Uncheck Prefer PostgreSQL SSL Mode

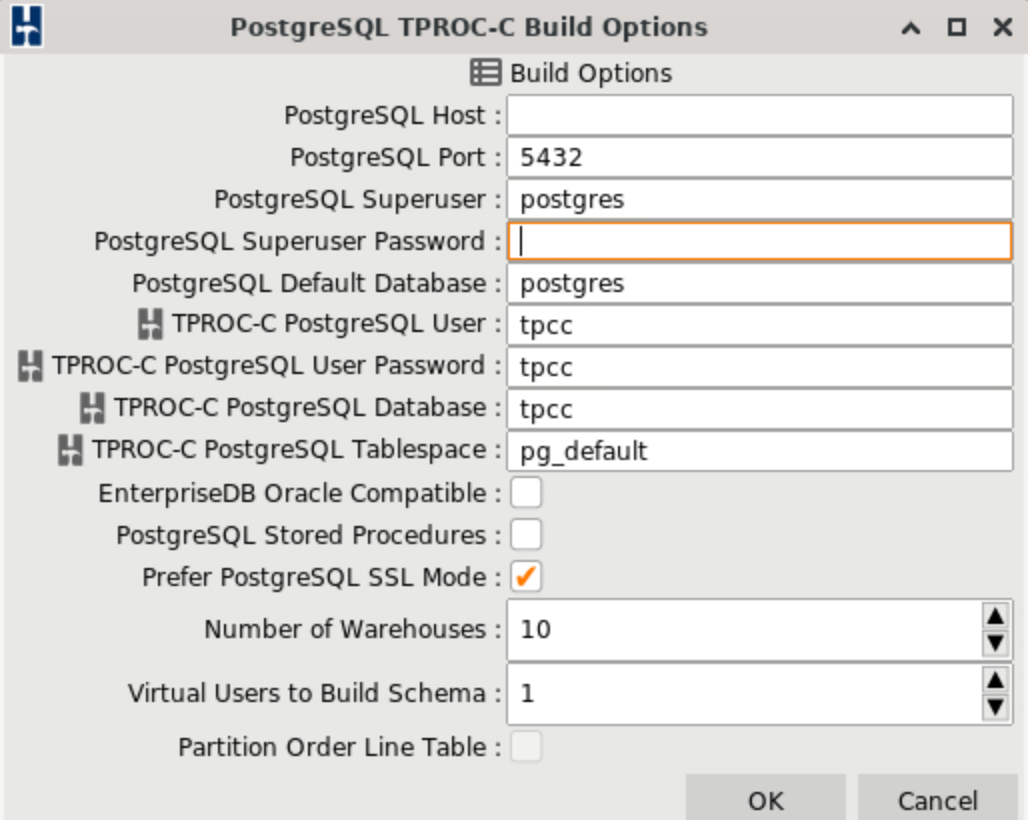[526, 577]
